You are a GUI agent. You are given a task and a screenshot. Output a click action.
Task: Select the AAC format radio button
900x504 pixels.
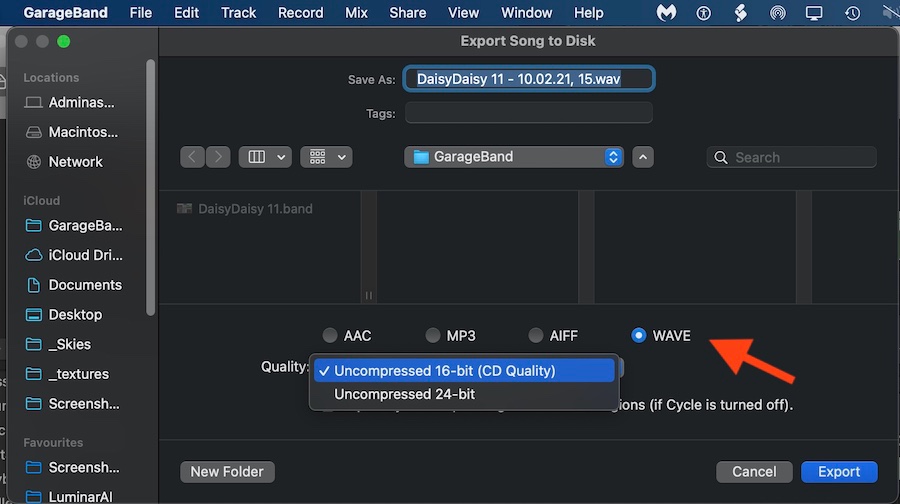coord(330,336)
